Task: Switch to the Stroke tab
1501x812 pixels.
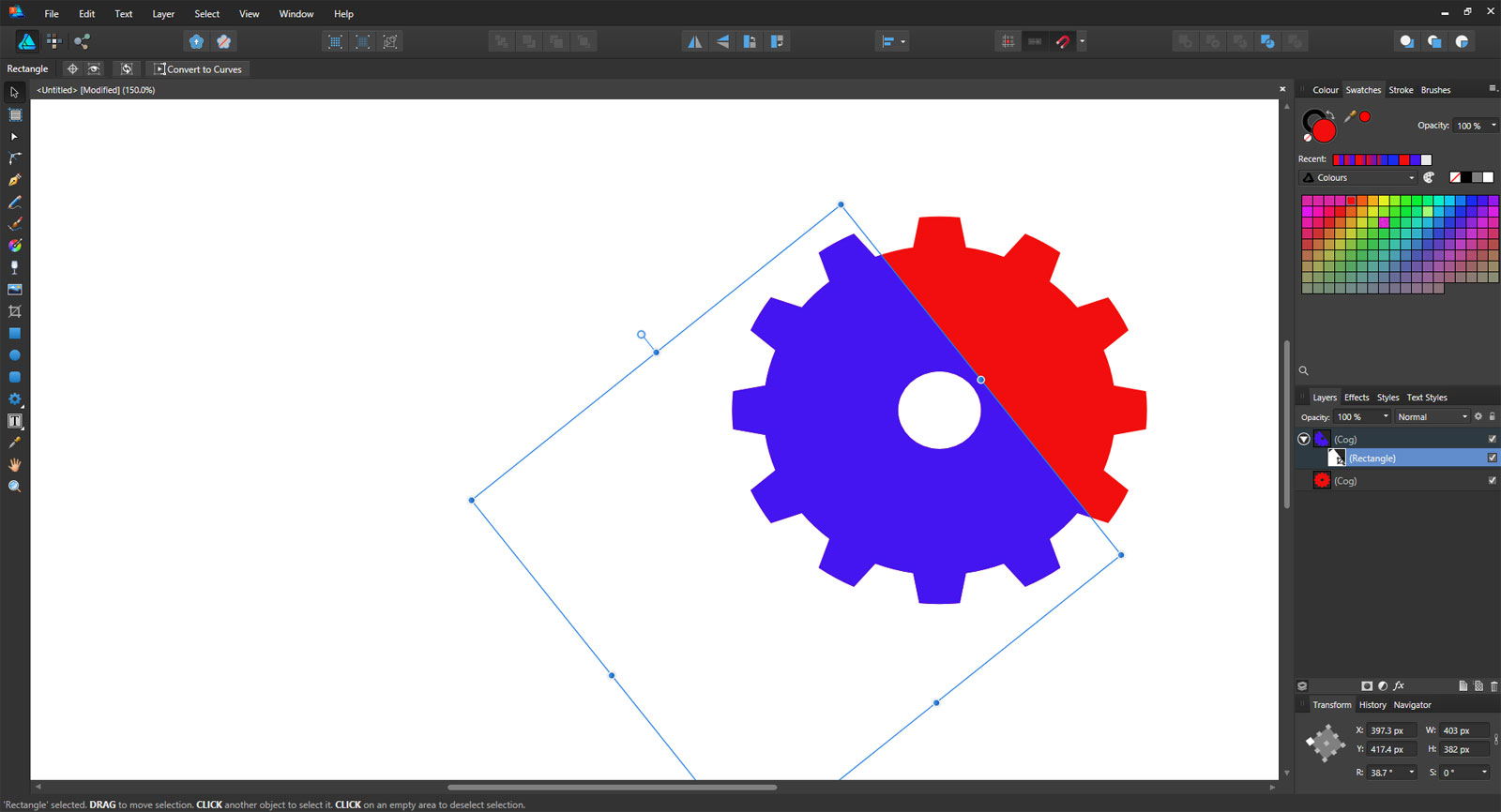Action: tap(1401, 90)
